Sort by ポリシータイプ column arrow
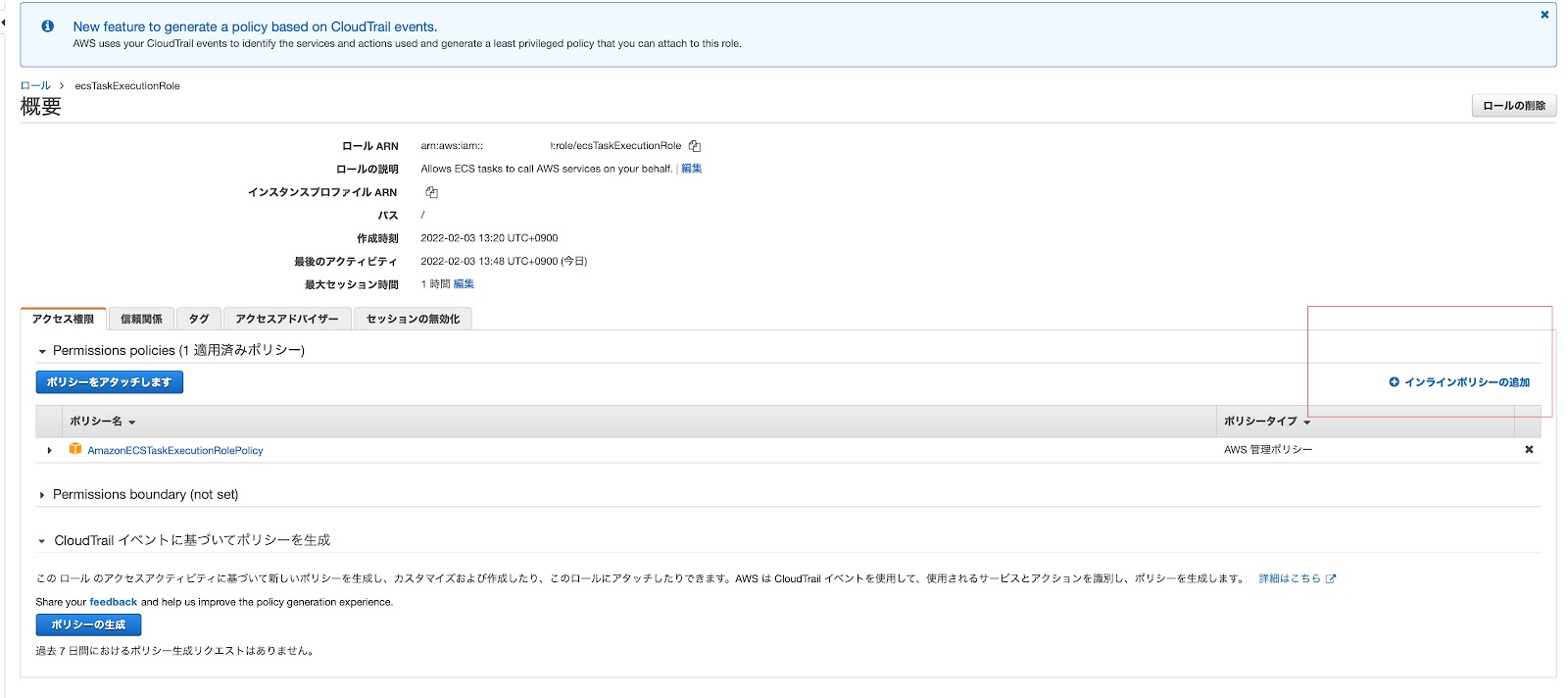The image size is (1568, 698). point(1306,423)
